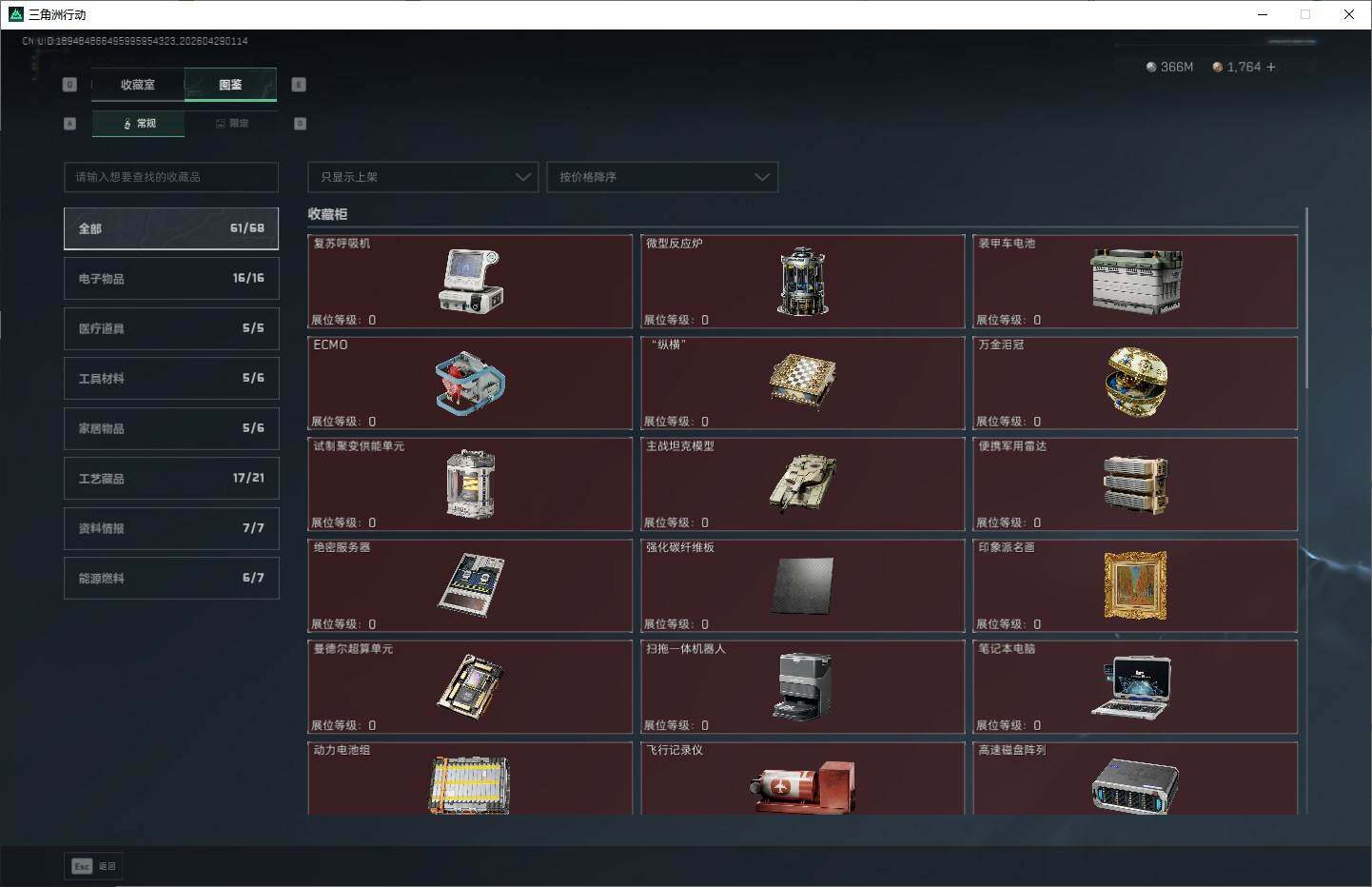Focus the 请输入想要查找的收藏品 search field

(x=171, y=177)
